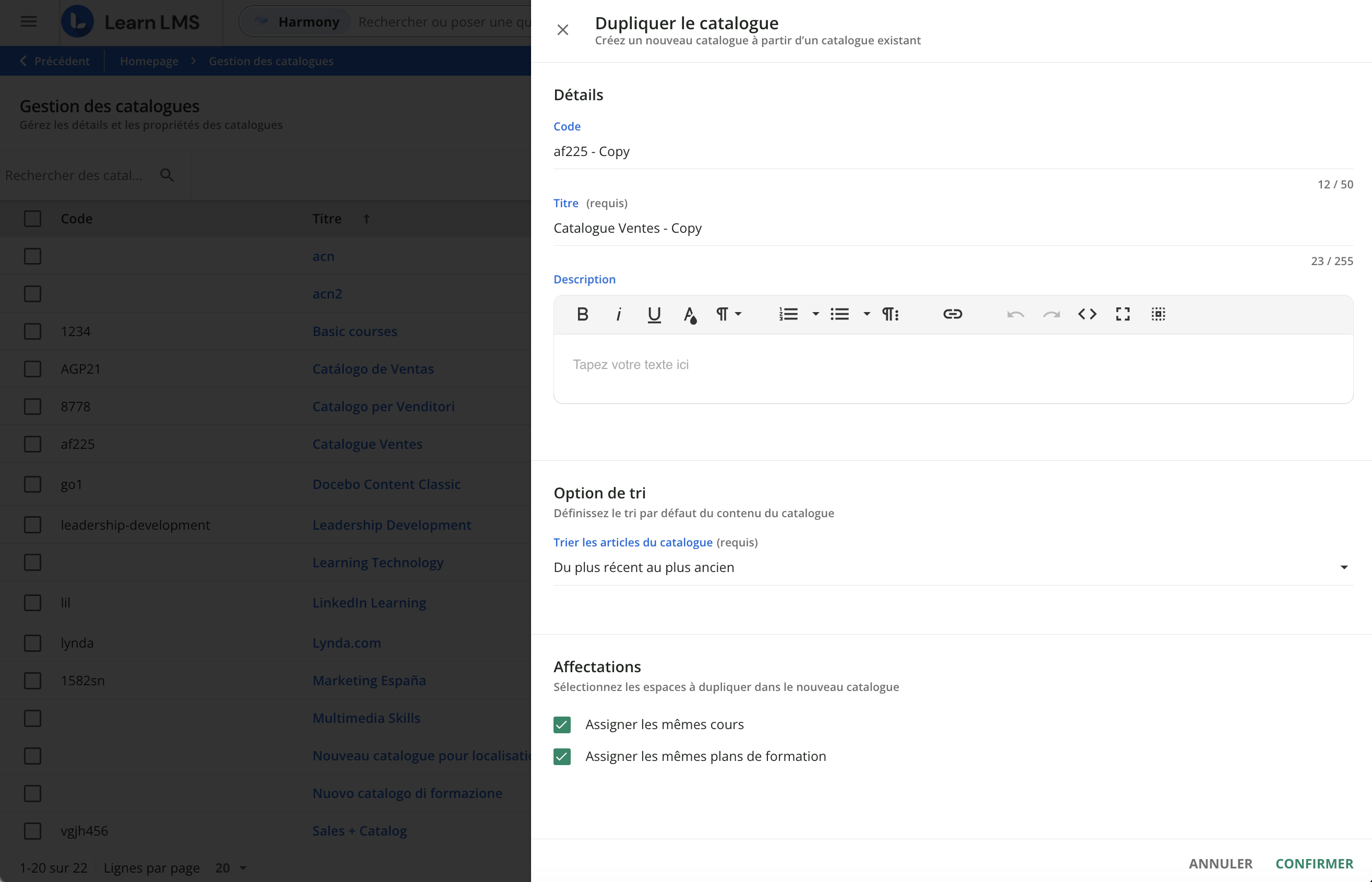Apply italic formatting in the editor

pyautogui.click(x=618, y=314)
